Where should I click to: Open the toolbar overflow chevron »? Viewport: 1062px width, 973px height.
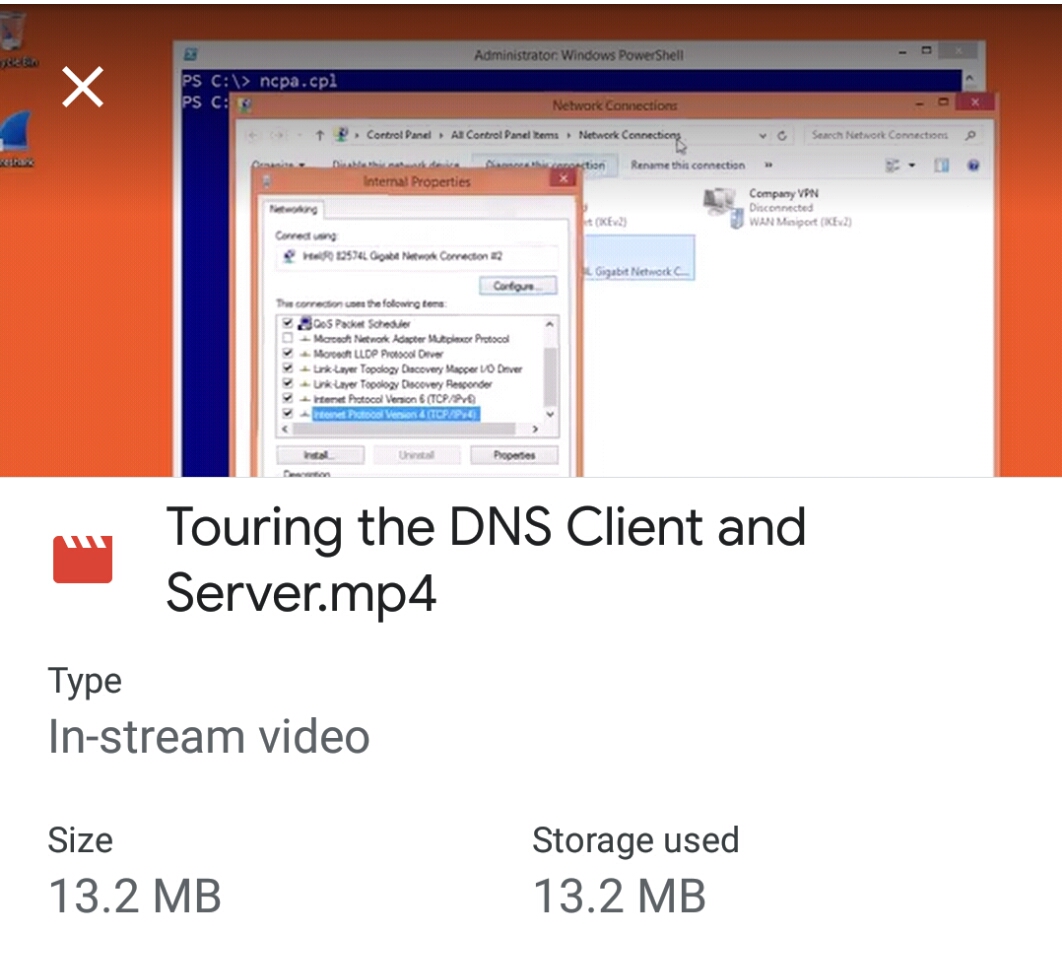[x=769, y=165]
